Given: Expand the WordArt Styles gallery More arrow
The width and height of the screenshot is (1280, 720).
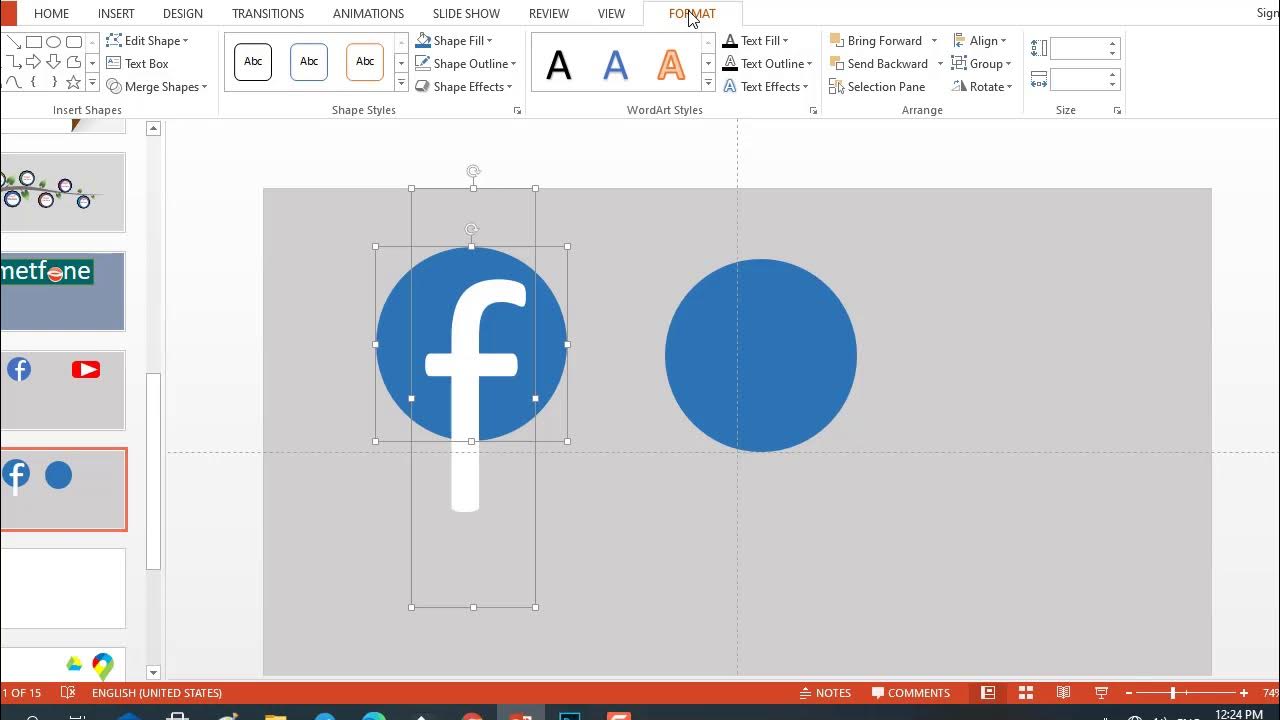Looking at the screenshot, I should coord(708,82).
